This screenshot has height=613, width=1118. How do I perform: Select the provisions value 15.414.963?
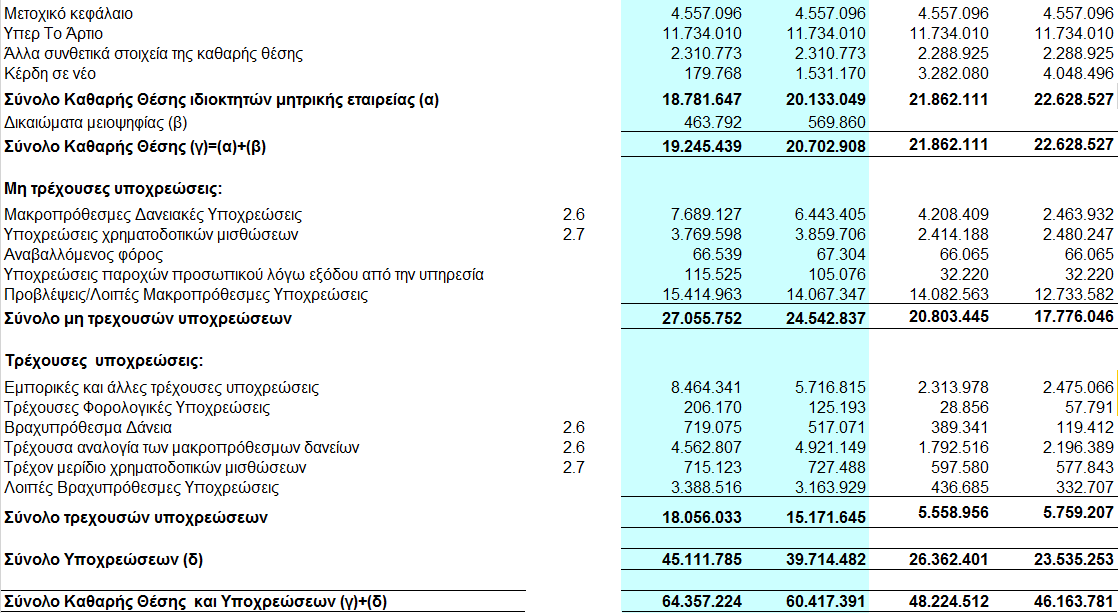[x=702, y=294]
